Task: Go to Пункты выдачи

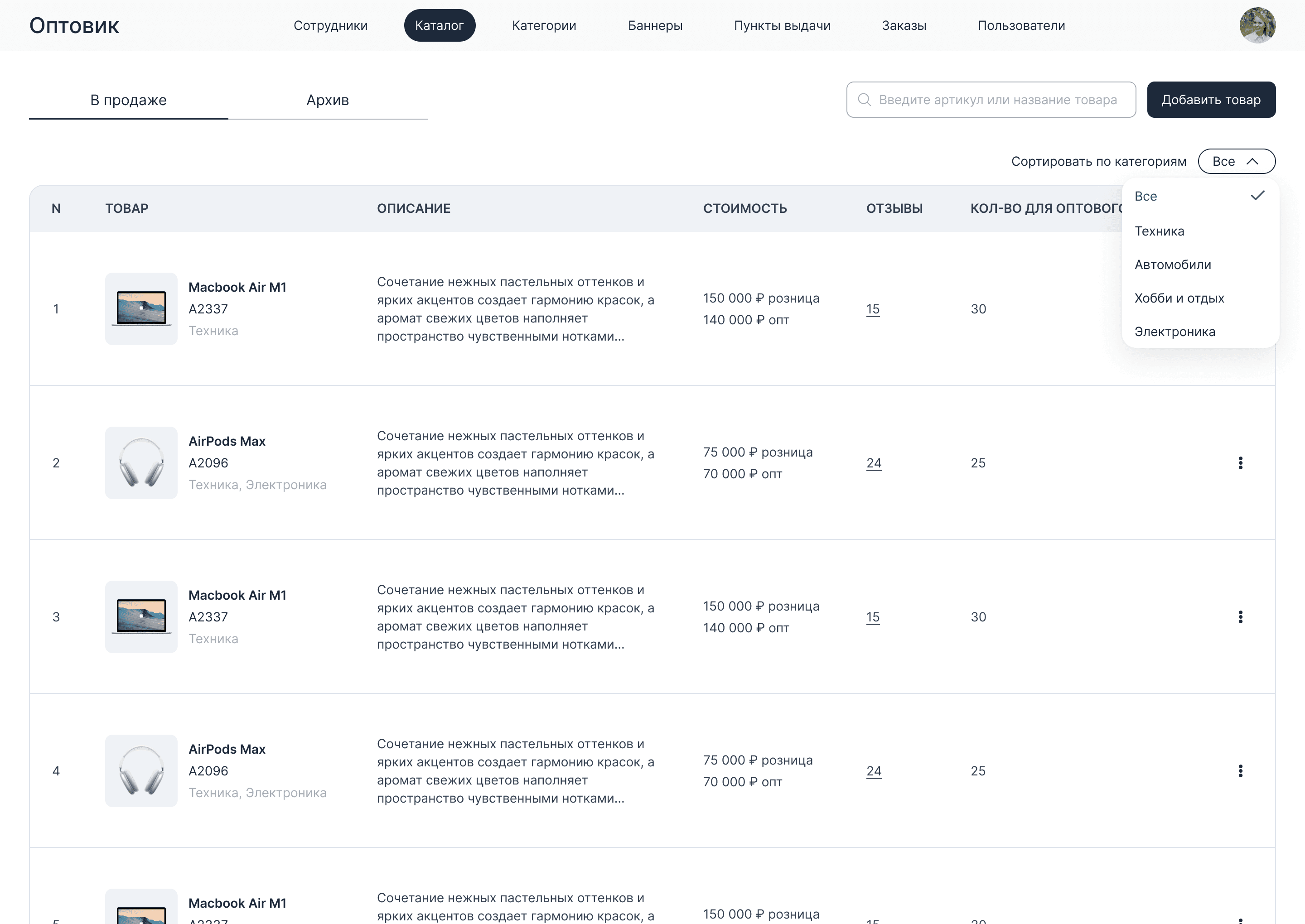Action: (x=782, y=26)
